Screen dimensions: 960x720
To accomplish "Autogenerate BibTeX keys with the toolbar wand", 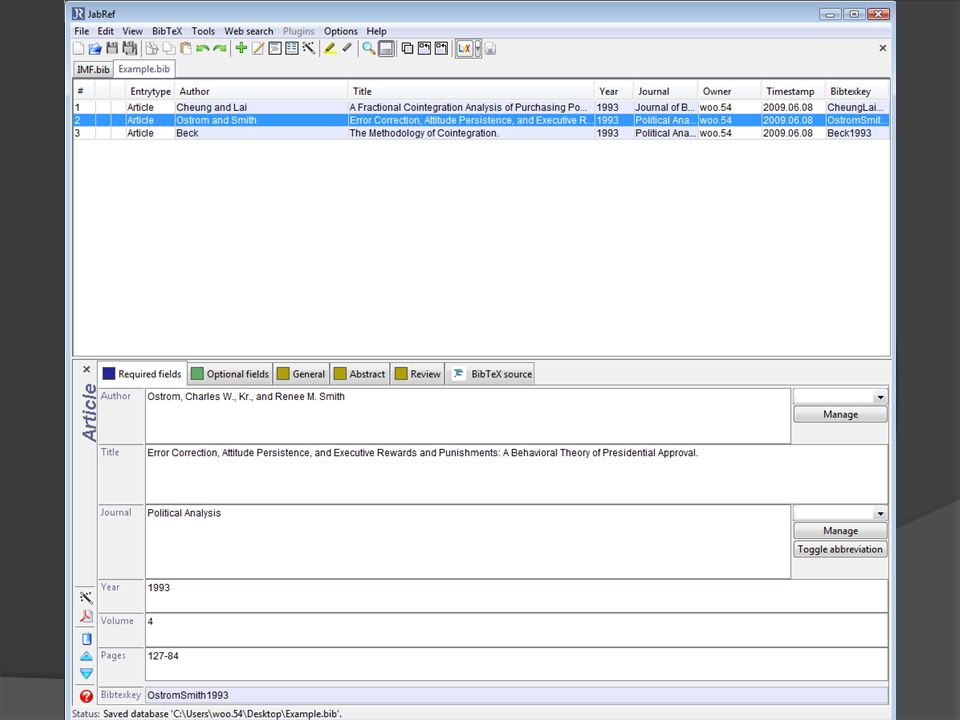I will [309, 48].
